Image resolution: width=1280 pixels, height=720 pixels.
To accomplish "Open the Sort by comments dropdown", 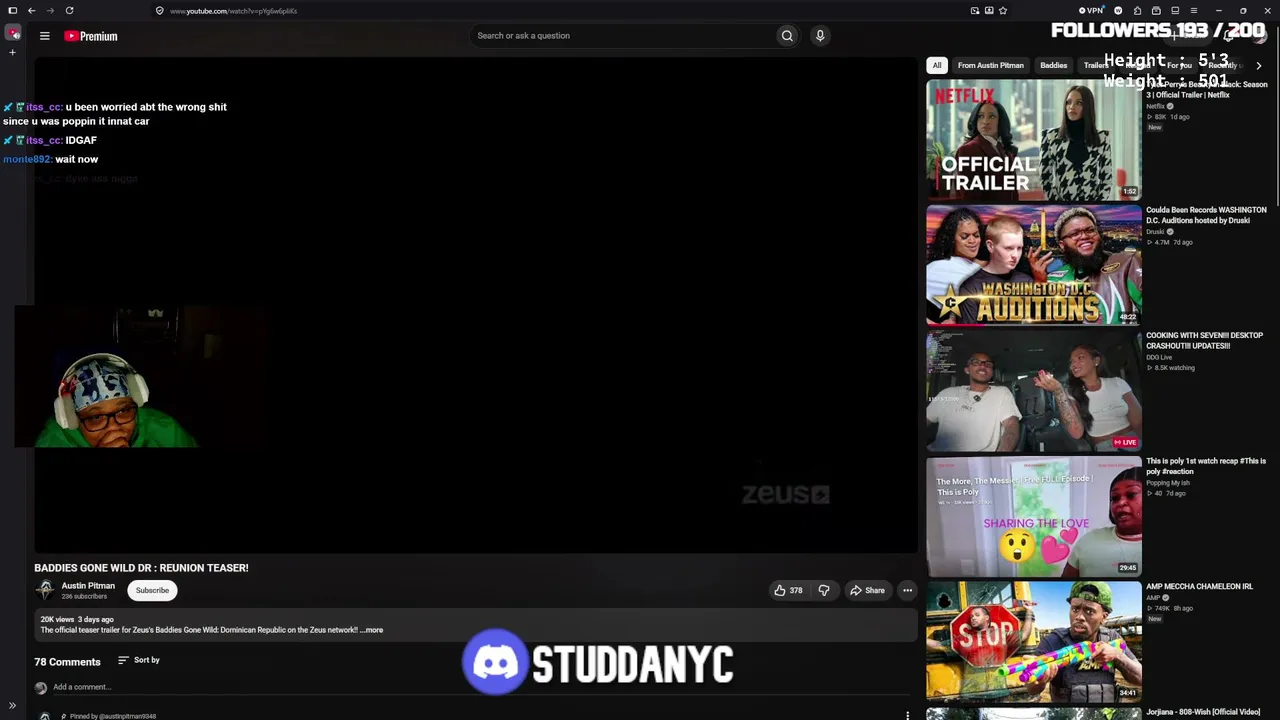I will pyautogui.click(x=139, y=660).
